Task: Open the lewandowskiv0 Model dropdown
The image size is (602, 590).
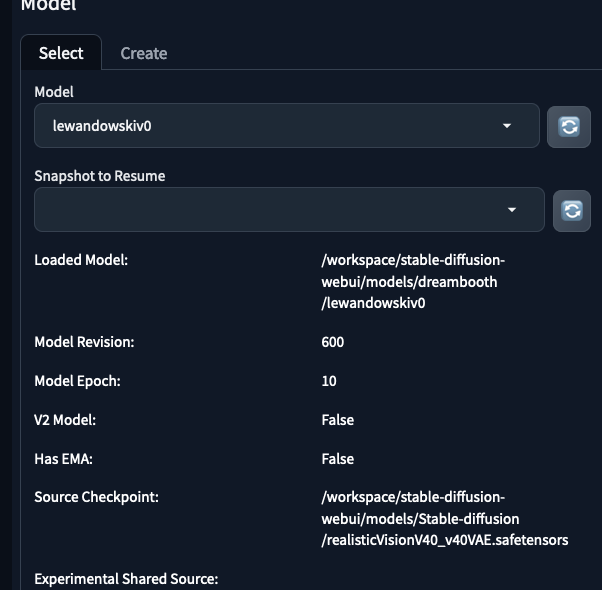Action: point(270,126)
